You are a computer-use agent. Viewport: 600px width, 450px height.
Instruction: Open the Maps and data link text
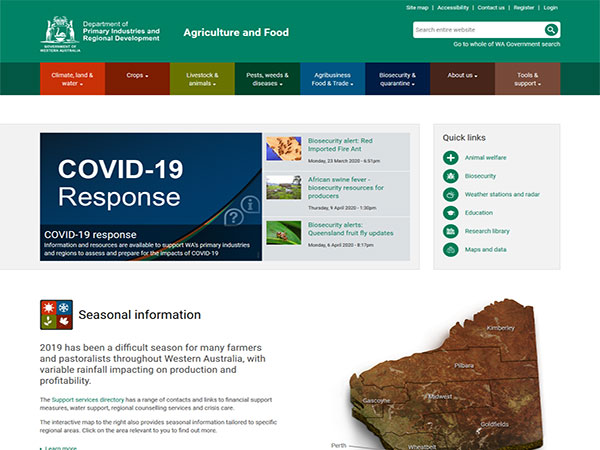click(486, 249)
